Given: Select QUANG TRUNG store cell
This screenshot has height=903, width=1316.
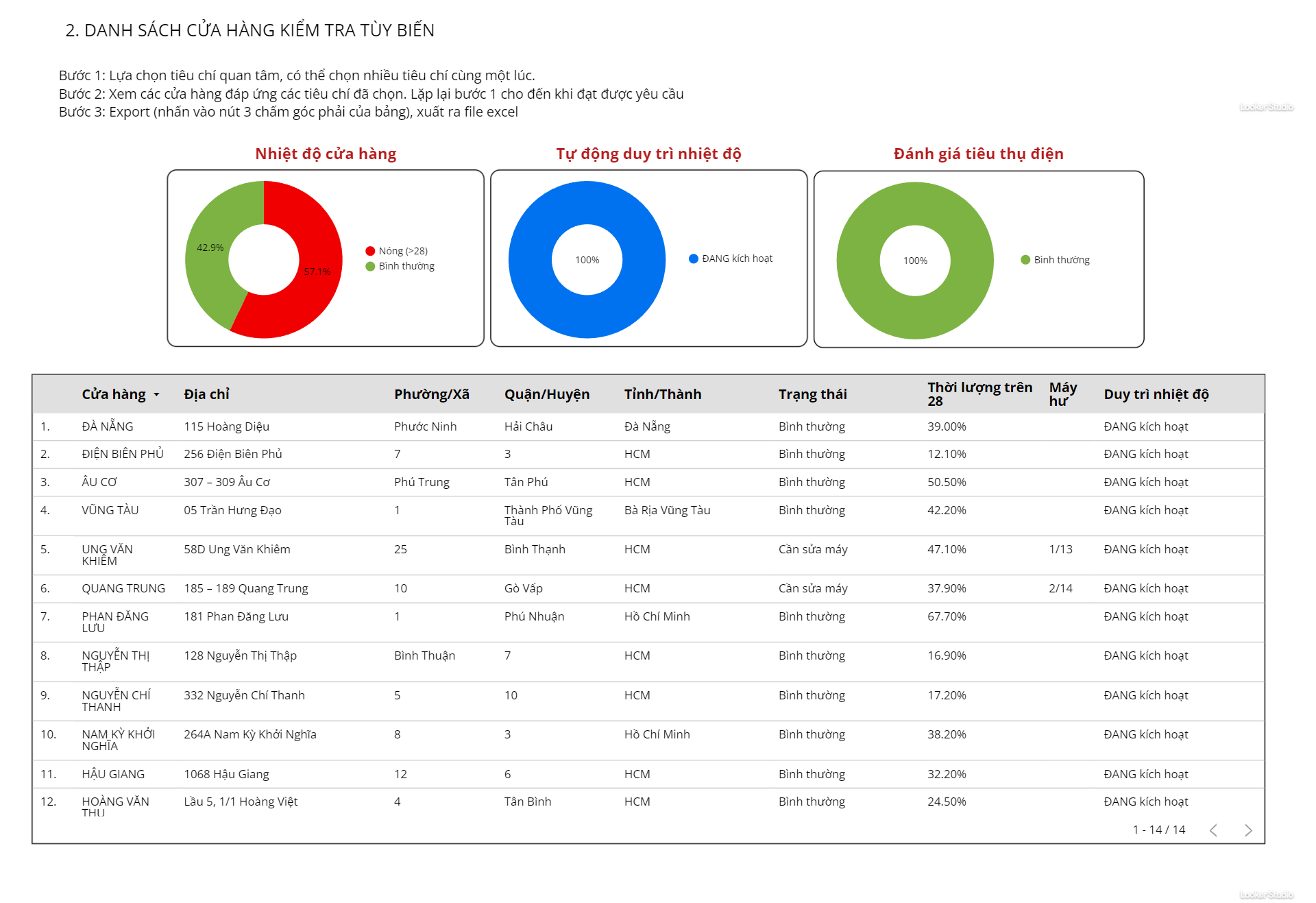Looking at the screenshot, I should (123, 588).
